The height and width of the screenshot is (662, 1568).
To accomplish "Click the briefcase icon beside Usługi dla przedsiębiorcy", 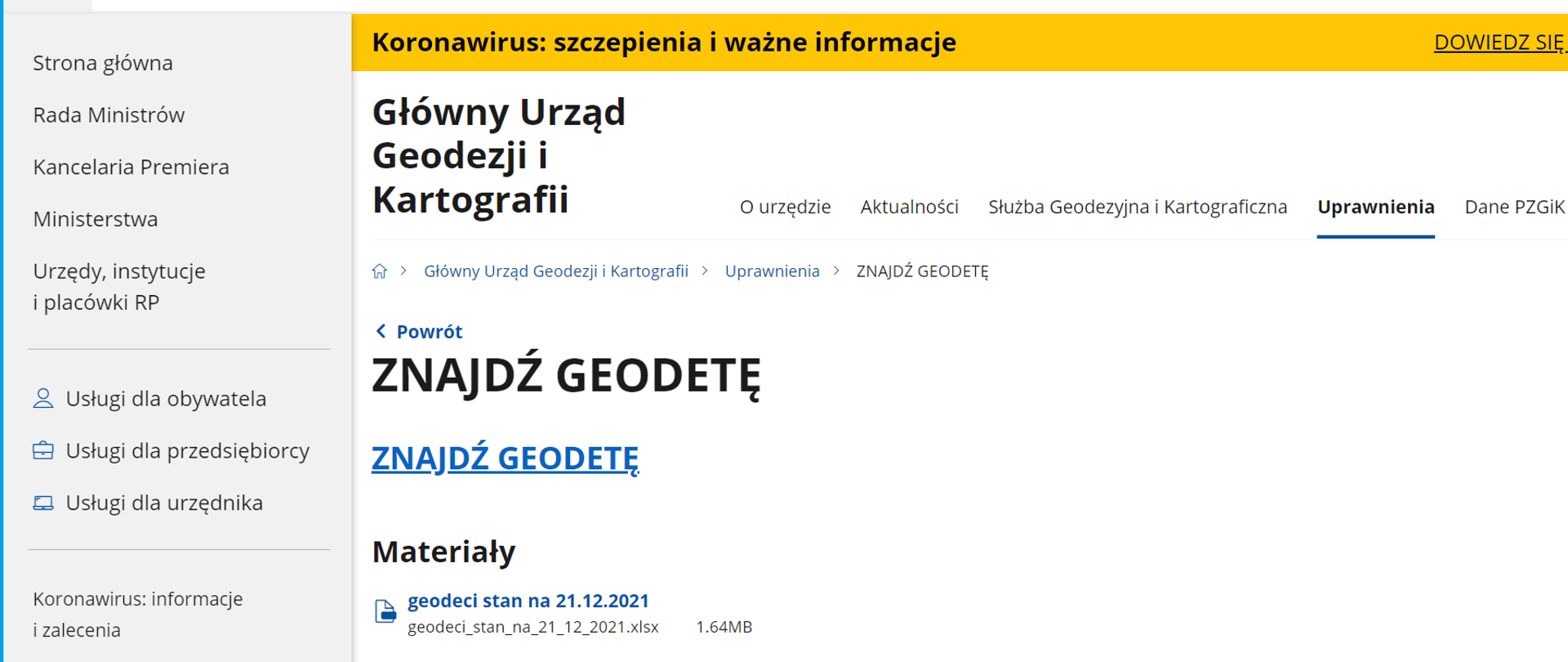I will point(43,451).
